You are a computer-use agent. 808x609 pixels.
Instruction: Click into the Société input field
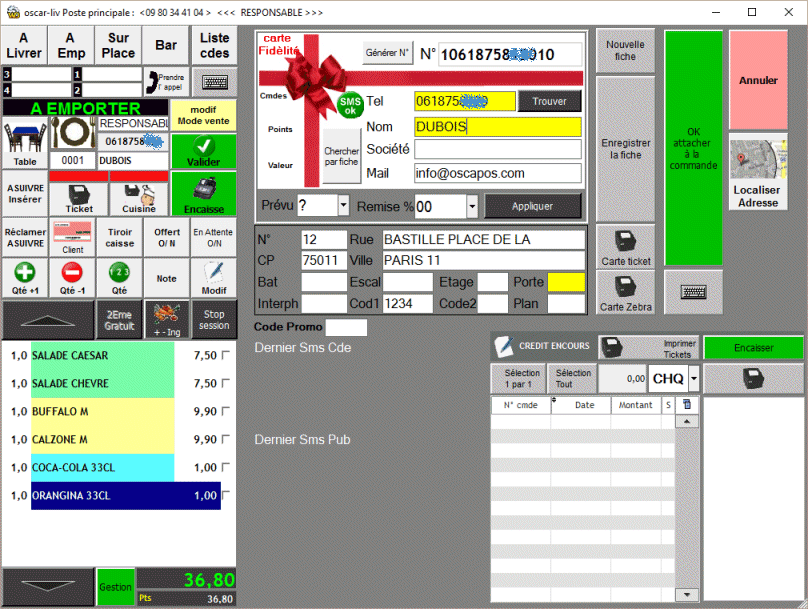(x=497, y=149)
